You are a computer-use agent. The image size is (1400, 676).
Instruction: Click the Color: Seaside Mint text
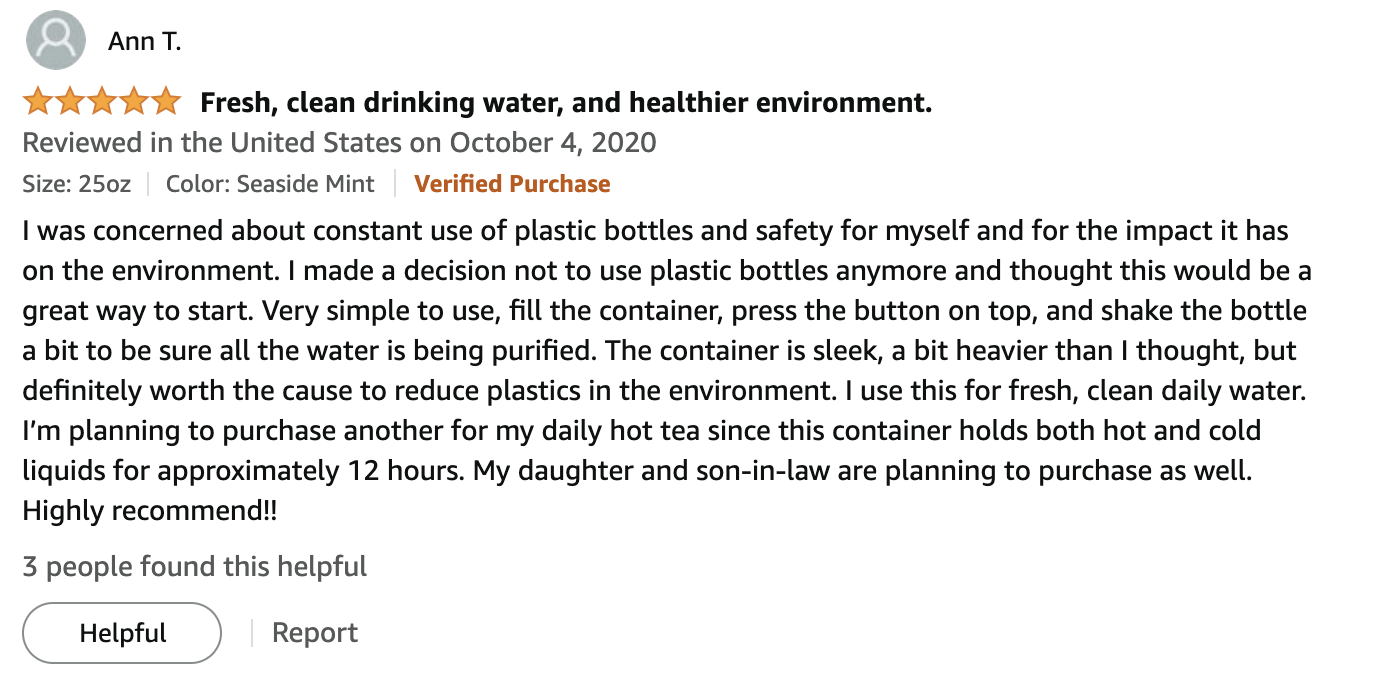pyautogui.click(x=270, y=184)
